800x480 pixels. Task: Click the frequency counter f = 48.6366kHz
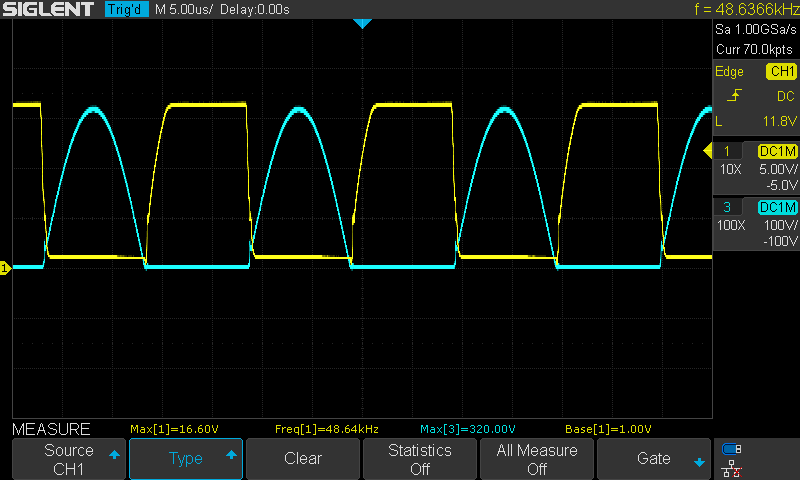point(746,9)
